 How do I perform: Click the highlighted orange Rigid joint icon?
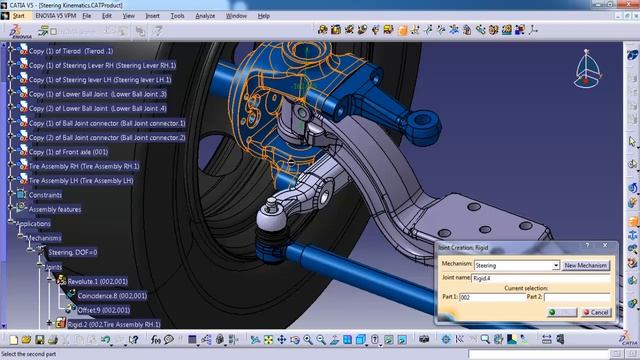402,30
